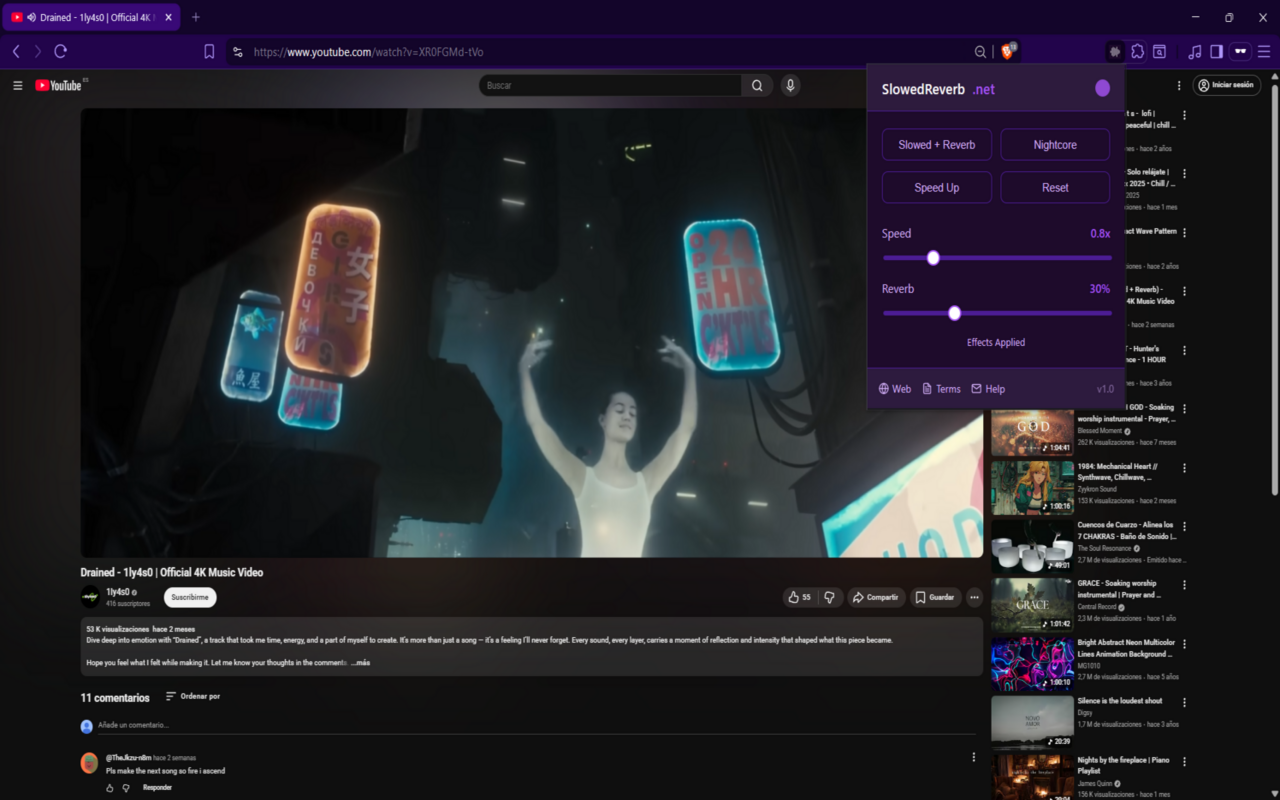The width and height of the screenshot is (1280, 800).
Task: Open options for GRACE Soaking worship video
Action: pyautogui.click(x=1185, y=585)
